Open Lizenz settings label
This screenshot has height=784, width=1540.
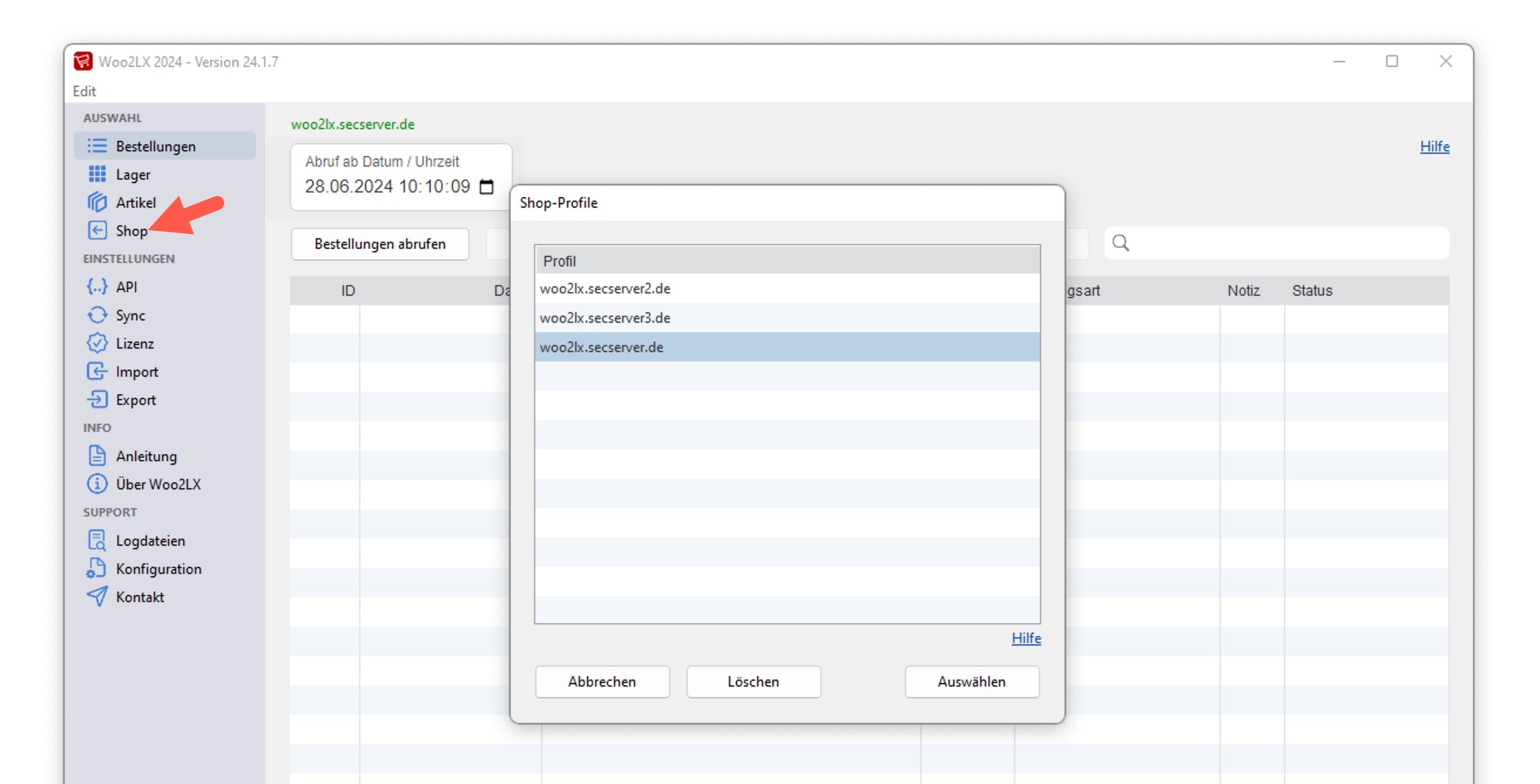point(134,344)
